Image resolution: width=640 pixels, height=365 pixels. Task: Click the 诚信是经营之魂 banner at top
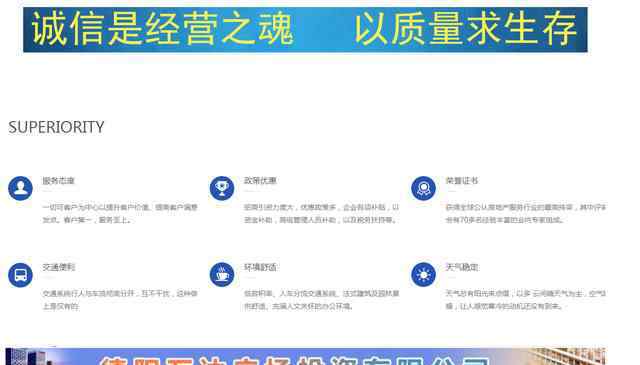tap(305, 30)
